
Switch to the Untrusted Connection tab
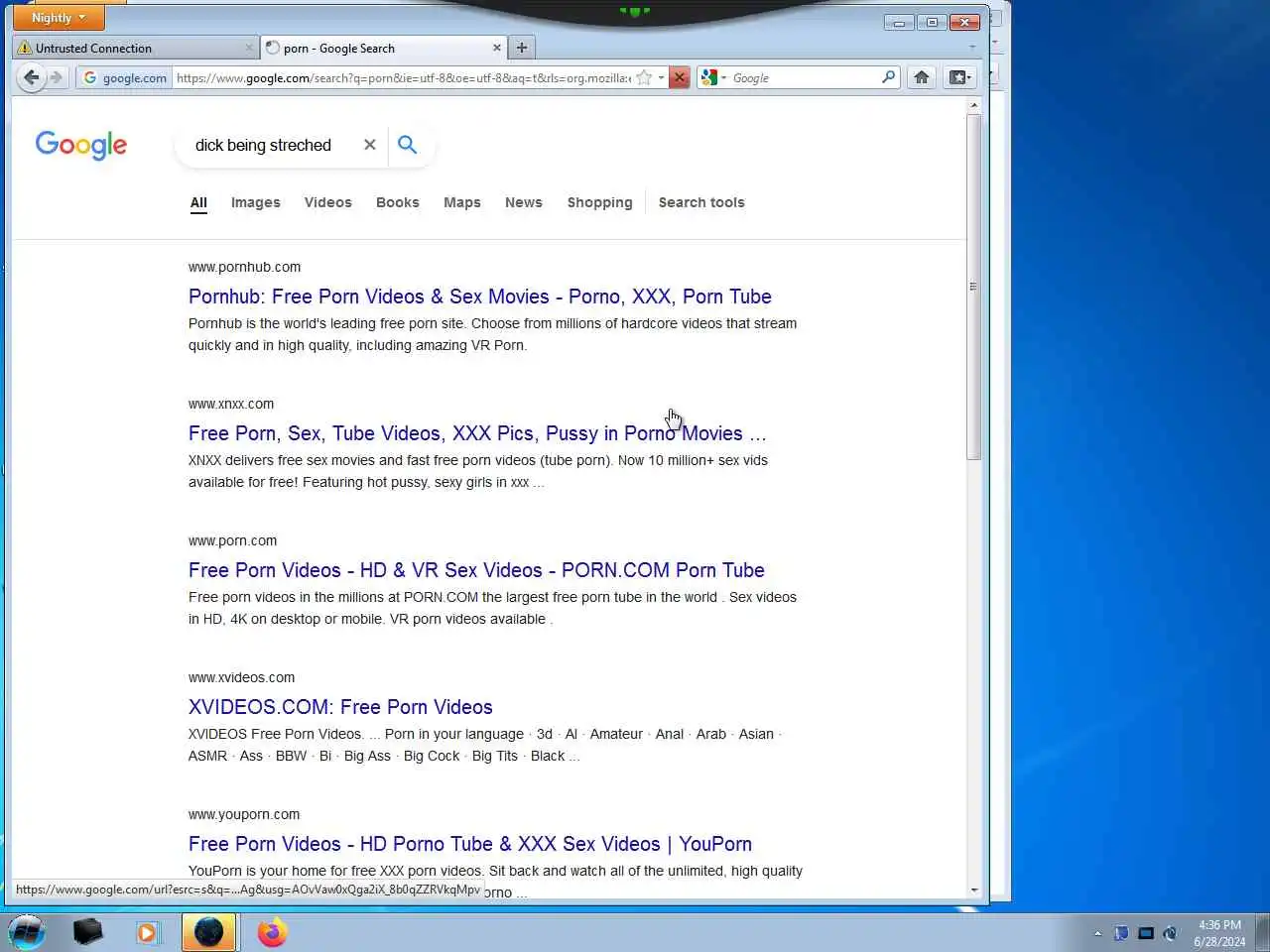coord(137,48)
